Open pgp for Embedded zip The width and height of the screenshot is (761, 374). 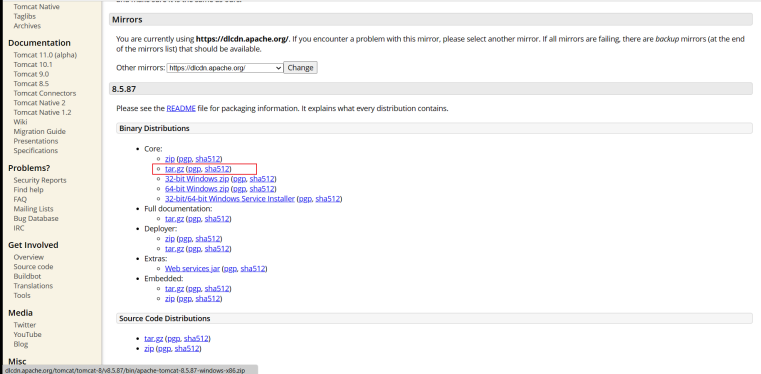pyautogui.click(x=185, y=299)
